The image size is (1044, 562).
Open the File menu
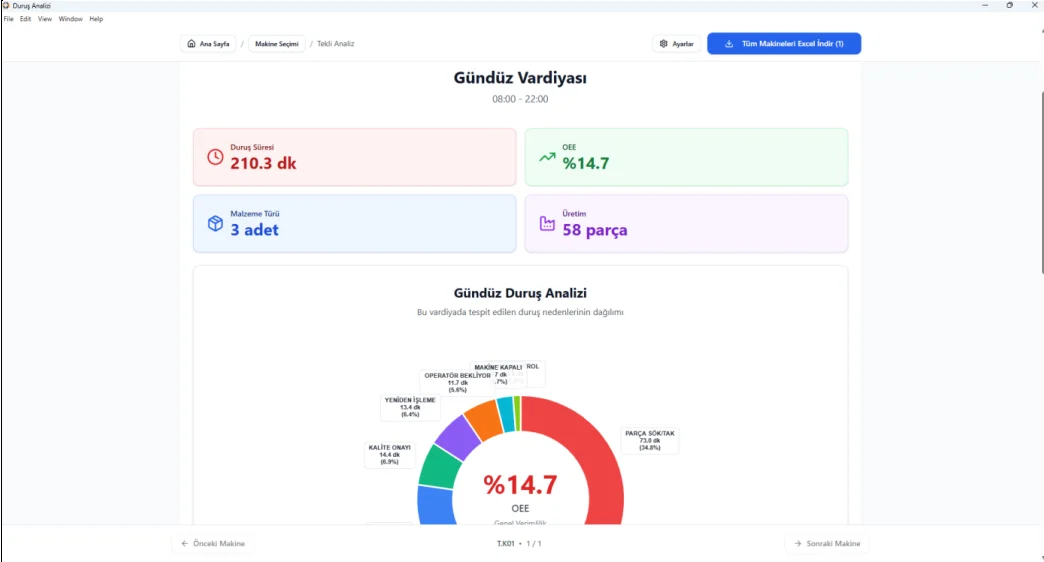(9, 19)
